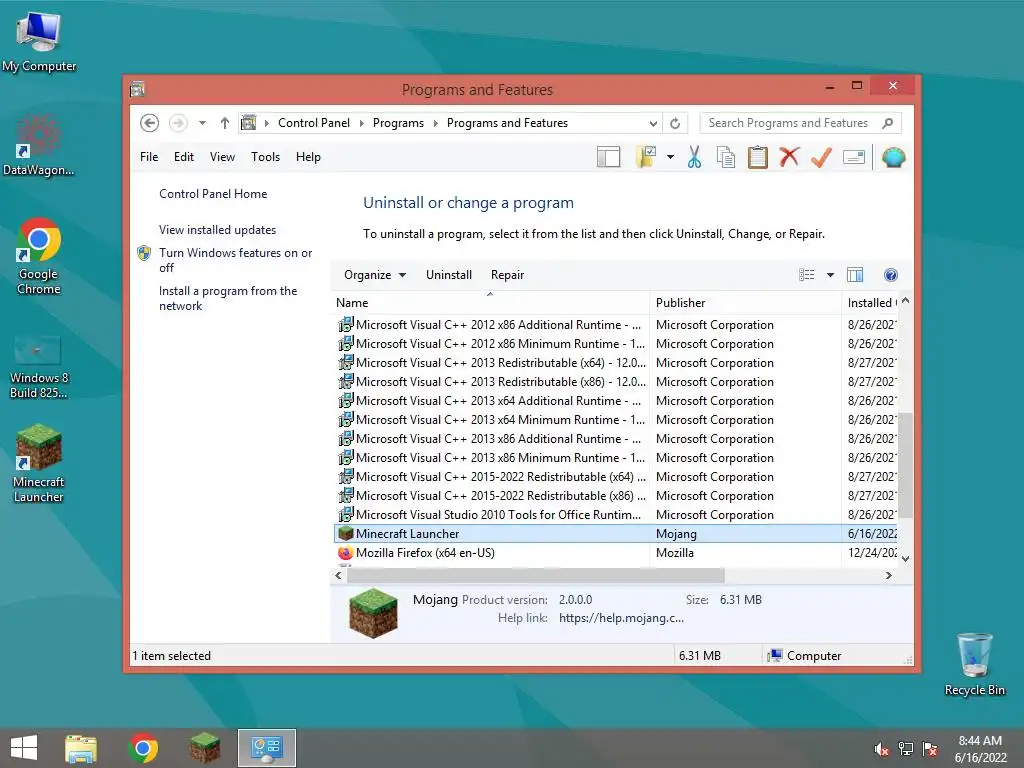1024x768 pixels.
Task: Click the Uninstall button
Action: [449, 275]
